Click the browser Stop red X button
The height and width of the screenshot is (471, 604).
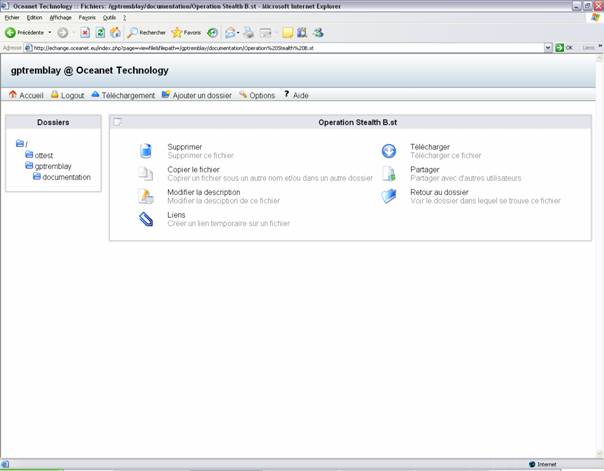85,33
